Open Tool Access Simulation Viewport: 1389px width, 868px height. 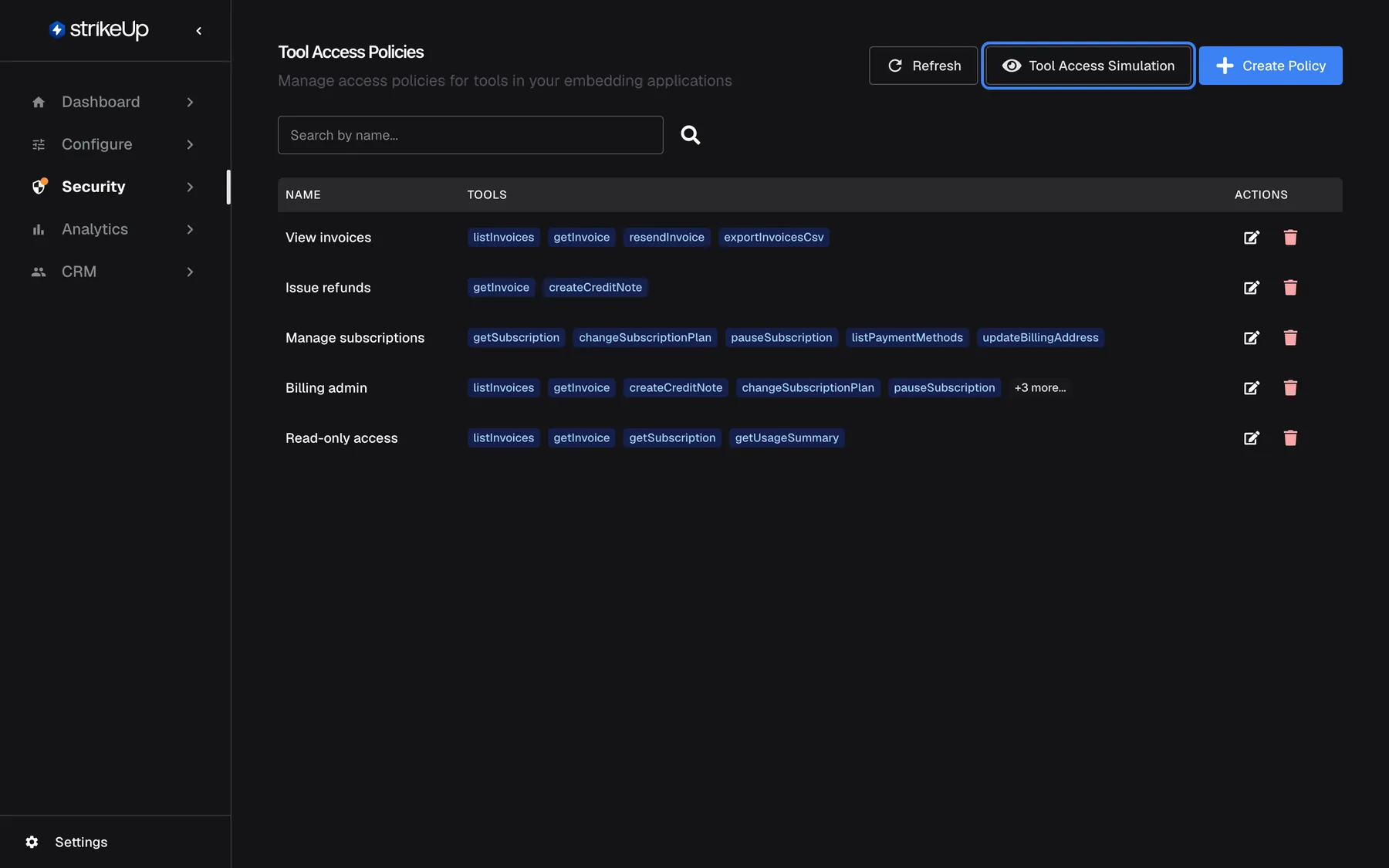[1088, 66]
